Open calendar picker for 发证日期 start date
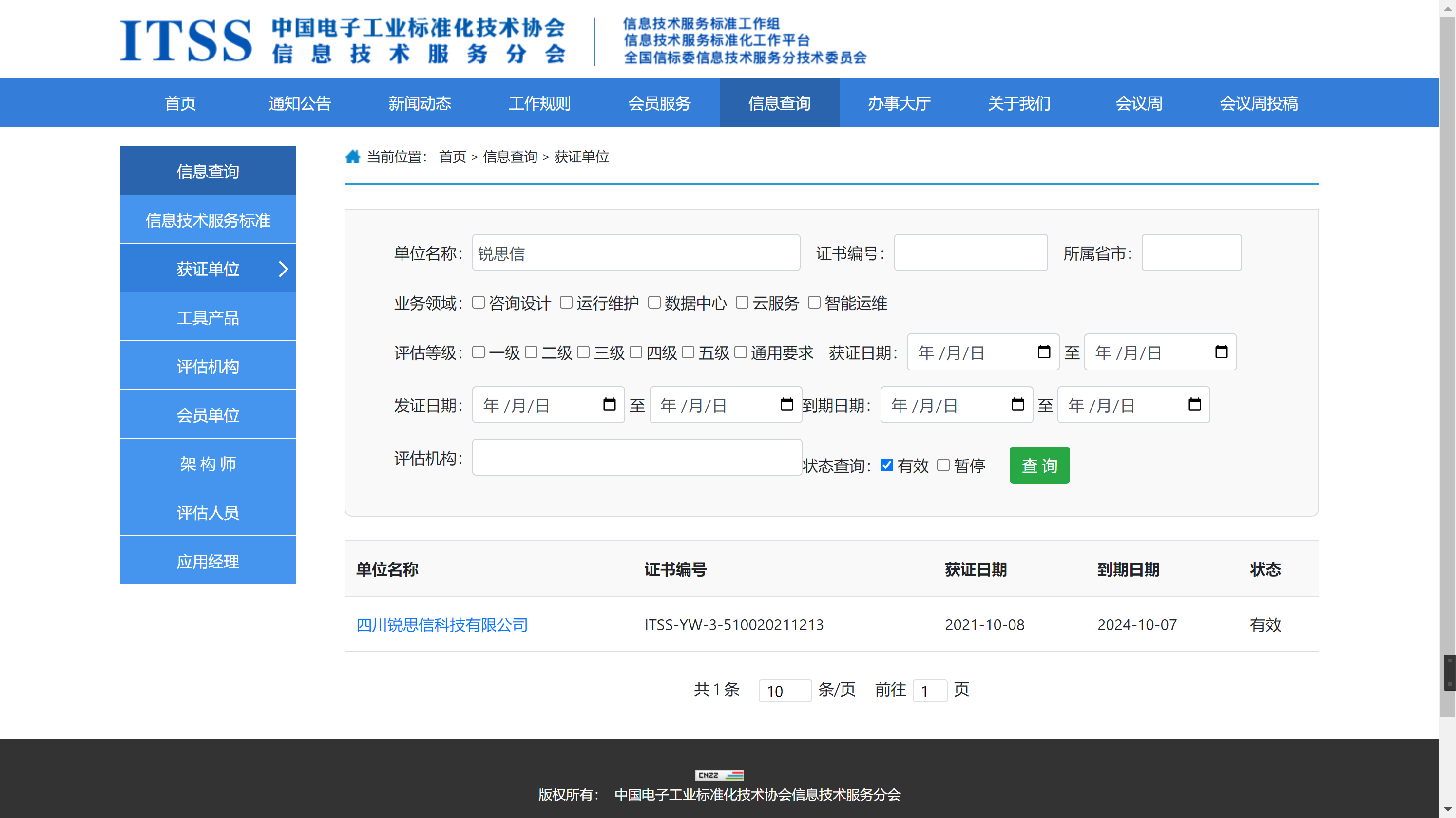Screen dimensions: 1456x818 tap(609, 404)
